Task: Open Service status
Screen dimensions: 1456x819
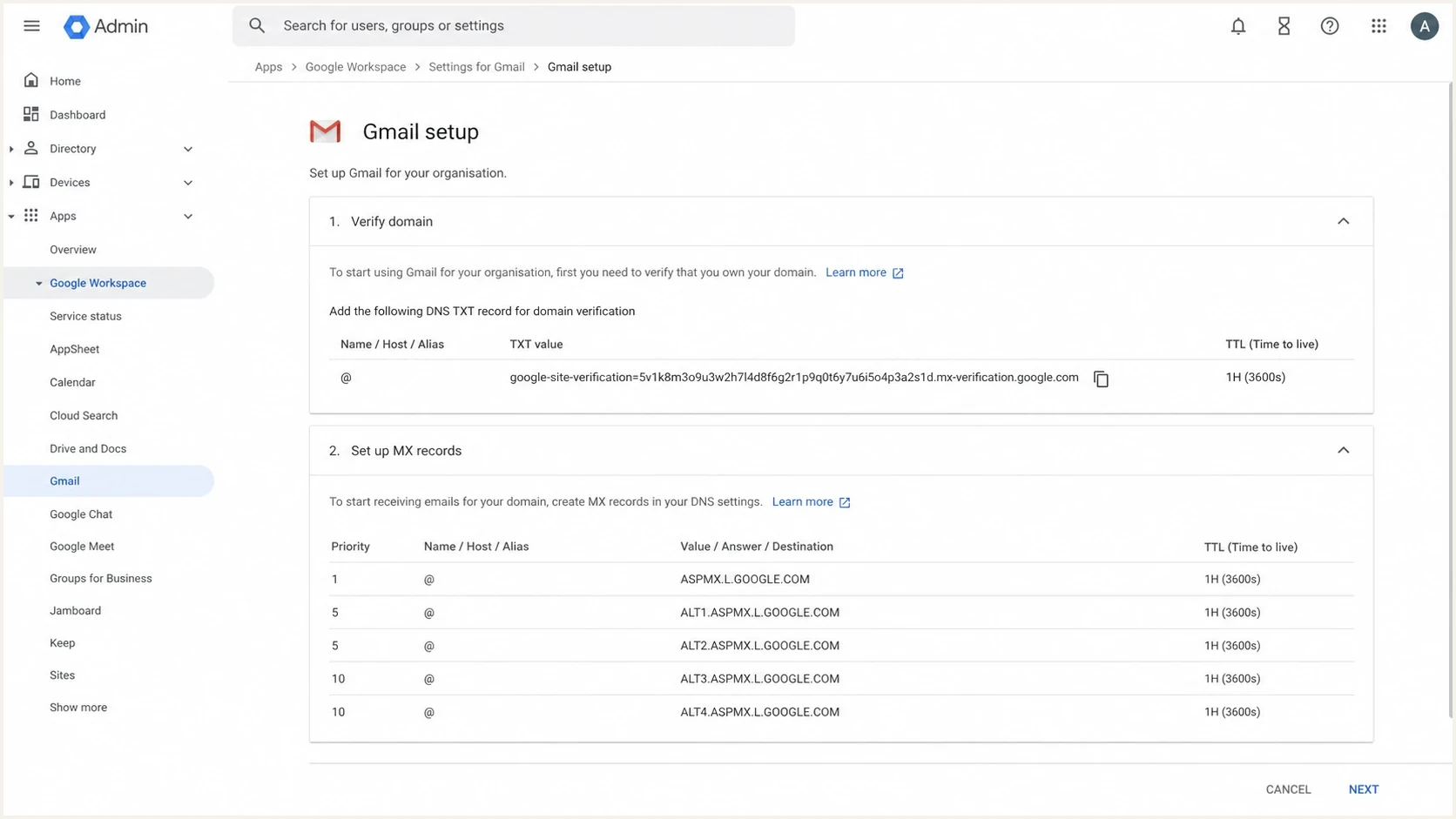Action: 85,316
